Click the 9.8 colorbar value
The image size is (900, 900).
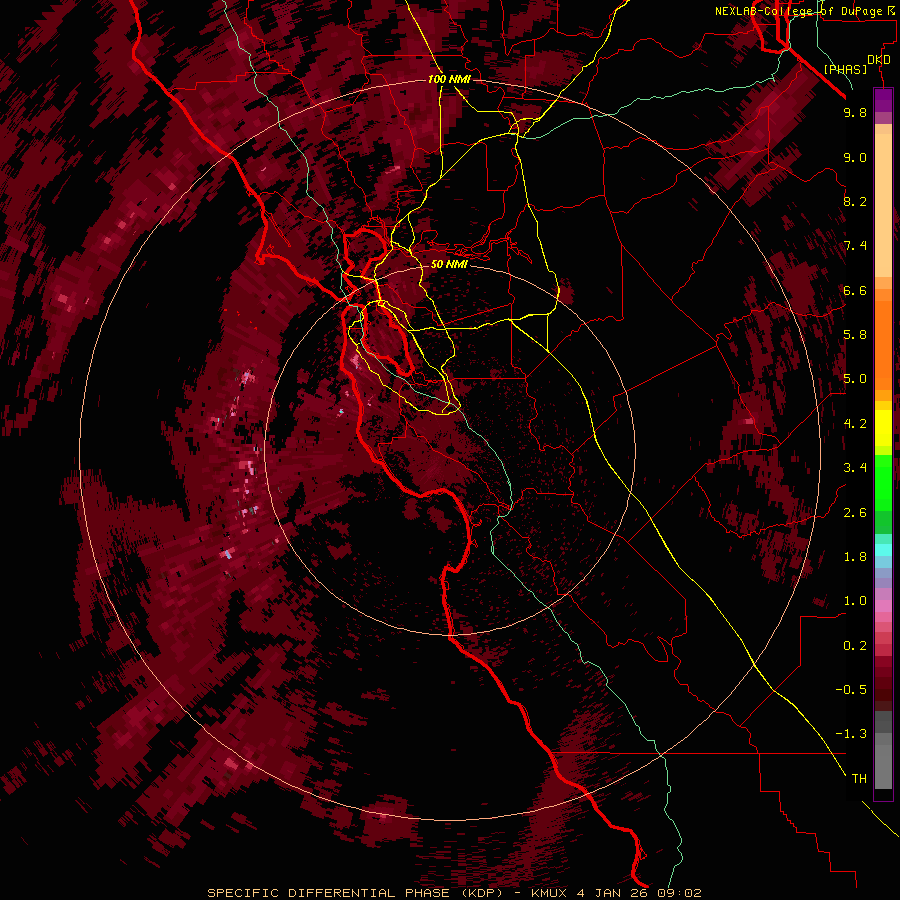click(x=855, y=112)
